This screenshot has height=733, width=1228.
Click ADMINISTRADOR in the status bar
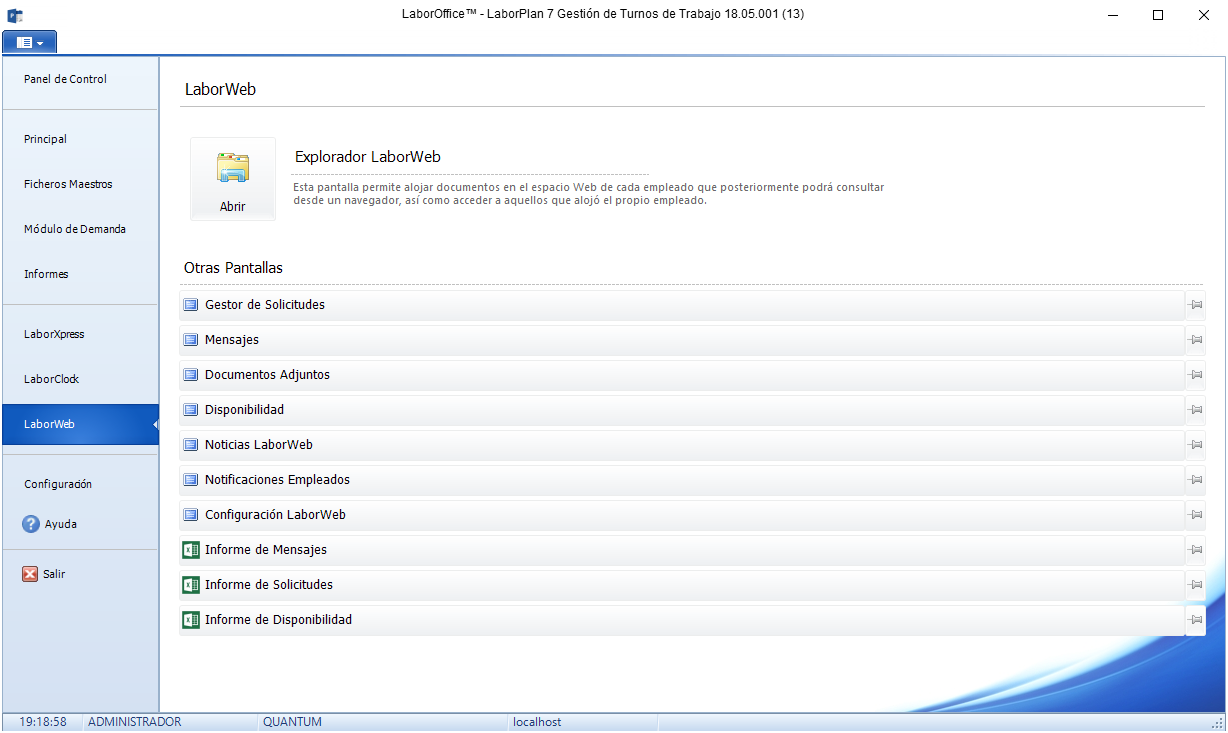135,722
